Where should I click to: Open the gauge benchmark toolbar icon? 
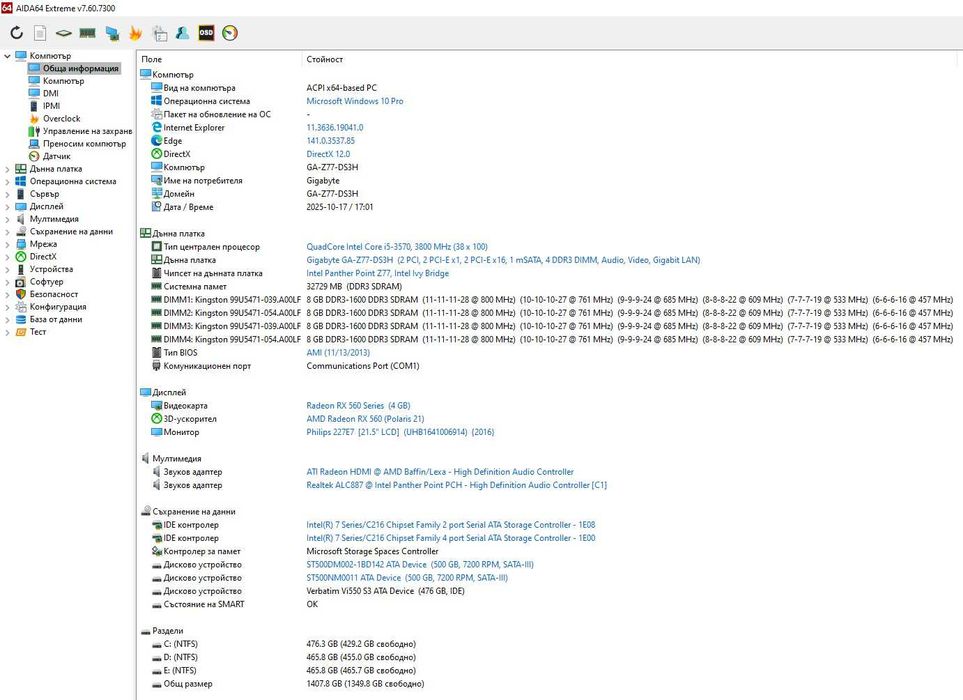[230, 33]
